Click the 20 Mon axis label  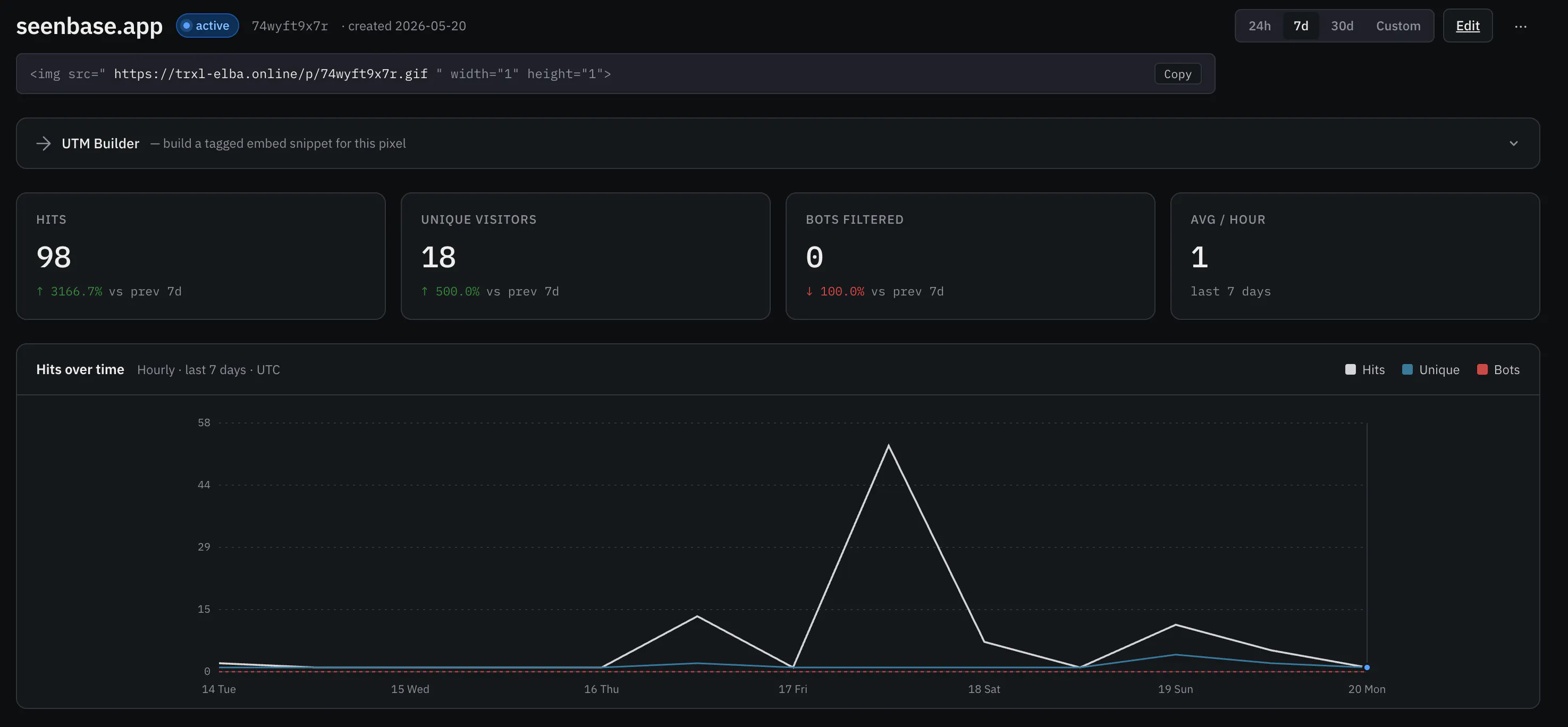[1367, 689]
